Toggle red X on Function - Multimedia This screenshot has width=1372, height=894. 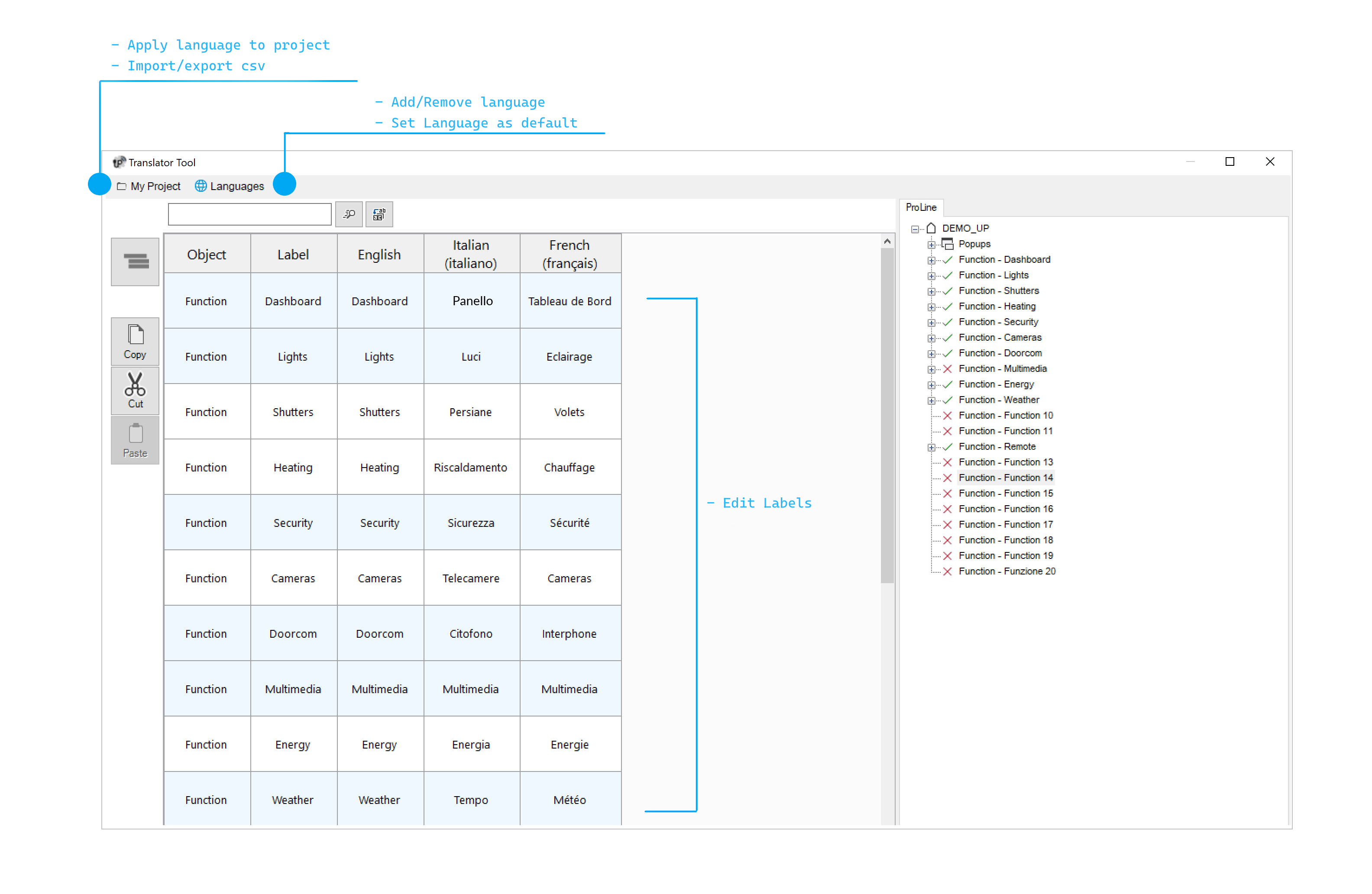pos(947,369)
